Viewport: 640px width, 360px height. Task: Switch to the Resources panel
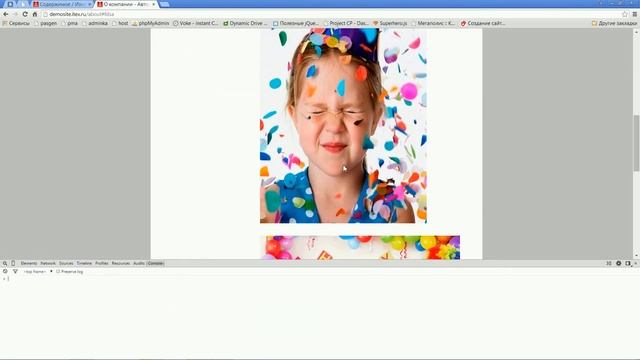(120, 263)
